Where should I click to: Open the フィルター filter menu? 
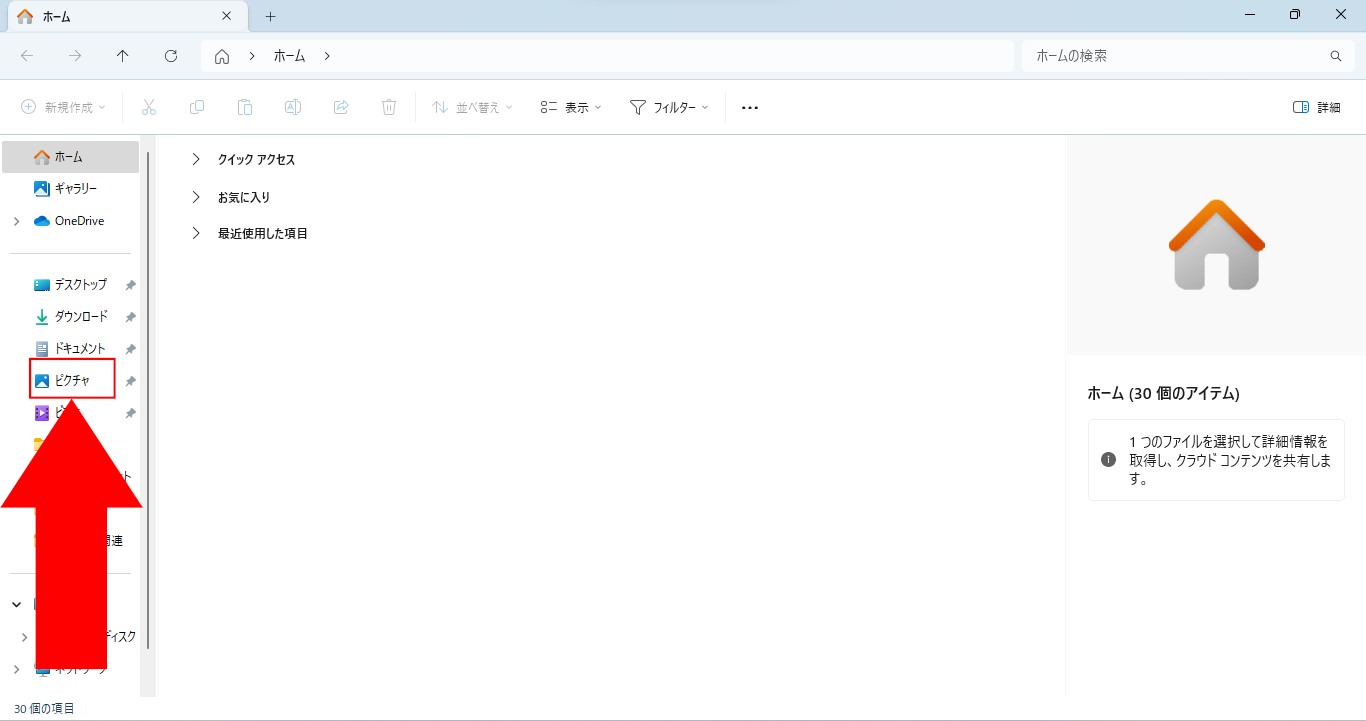668,107
